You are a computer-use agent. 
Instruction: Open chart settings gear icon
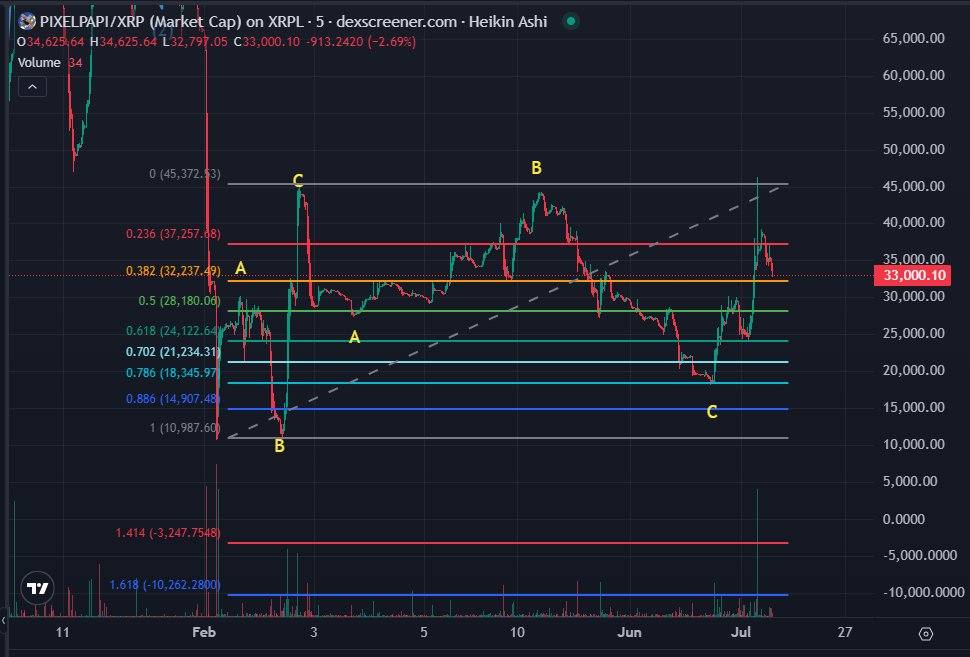pos(925,633)
